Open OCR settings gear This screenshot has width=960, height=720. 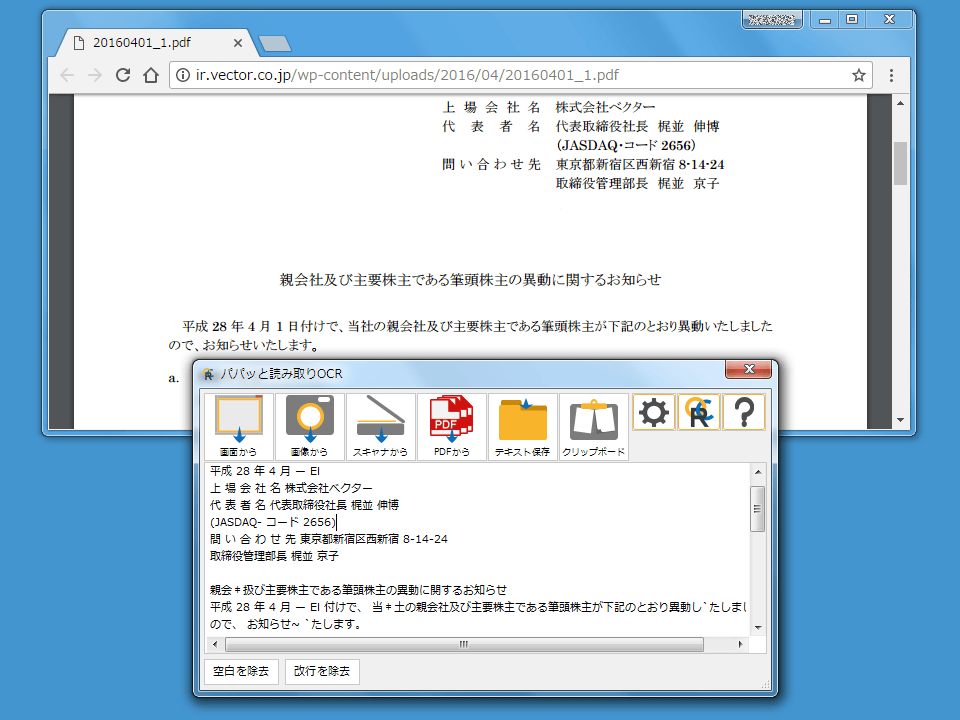(x=654, y=413)
